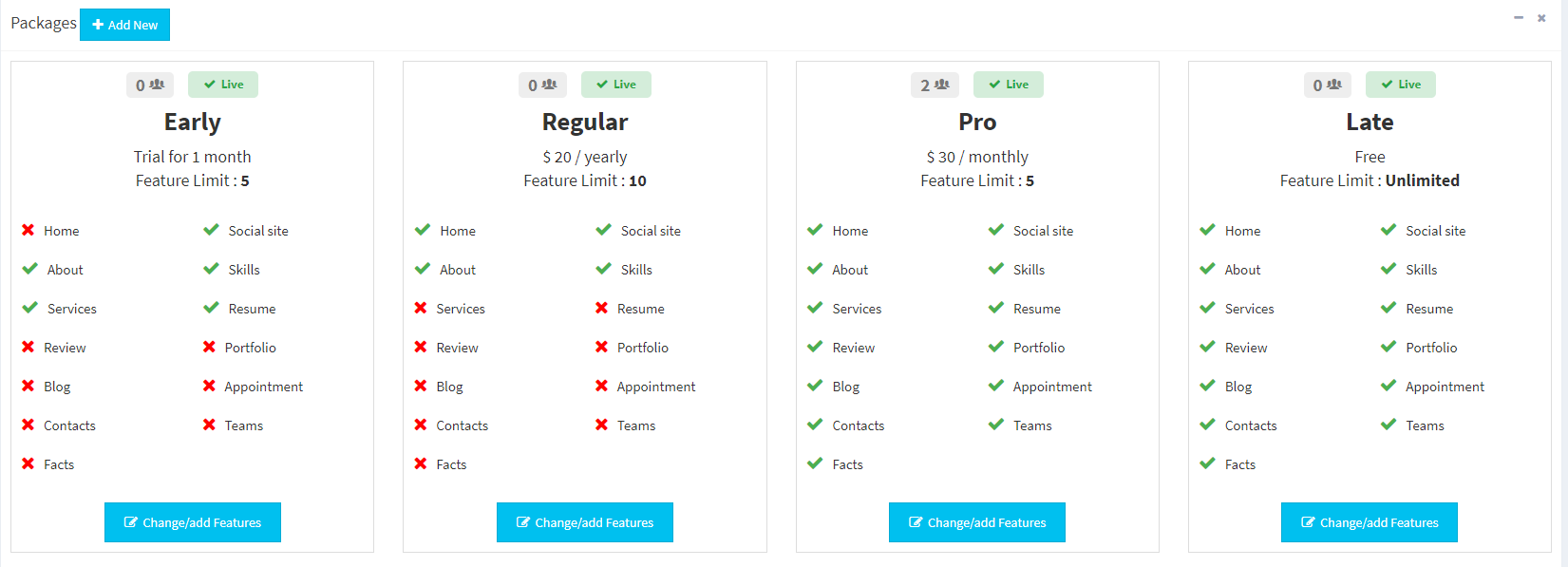
Task: Click the green check next to Facts in Pro
Action: coord(815,463)
